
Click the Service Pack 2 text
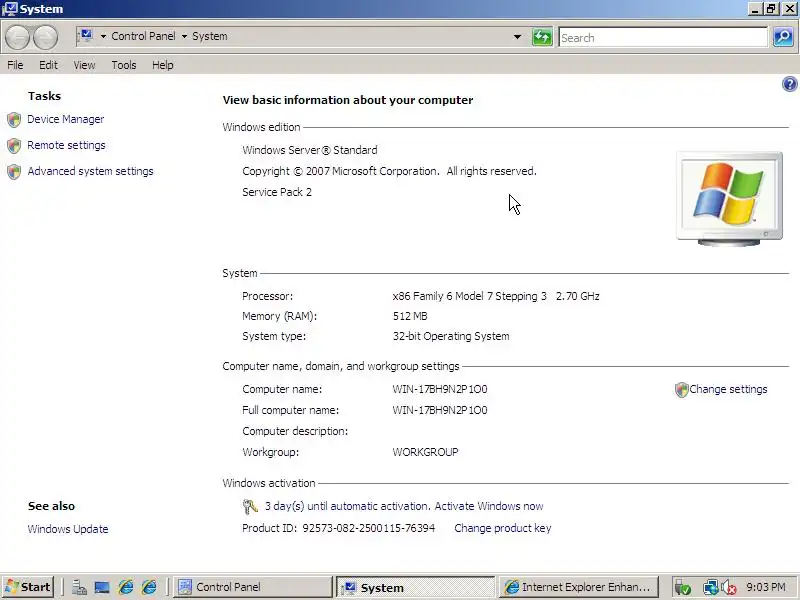tap(277, 192)
